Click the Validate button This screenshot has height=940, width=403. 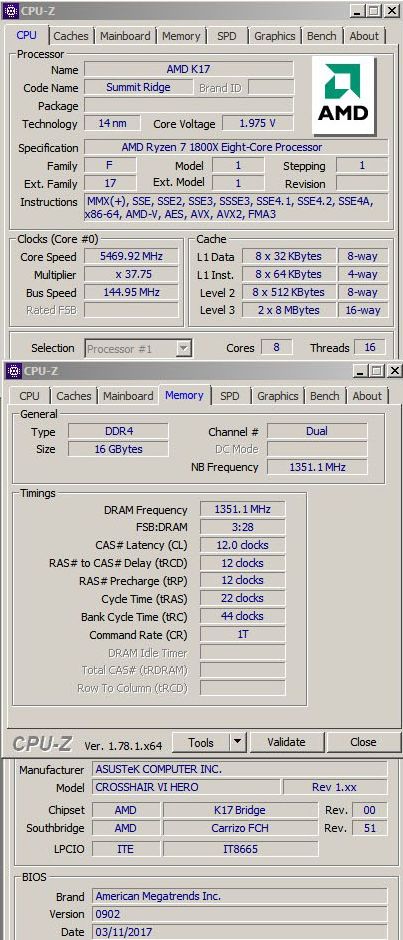[x=287, y=742]
